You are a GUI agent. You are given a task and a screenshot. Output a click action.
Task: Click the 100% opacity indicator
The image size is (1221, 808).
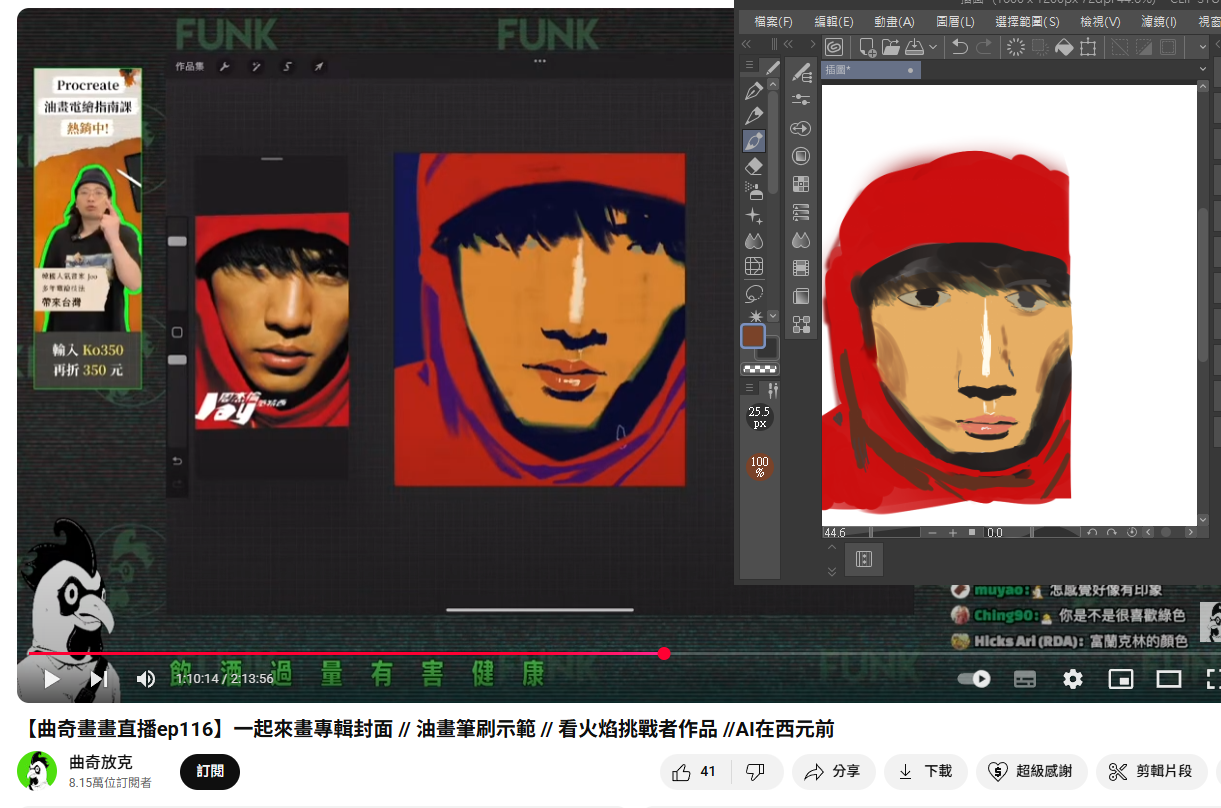(759, 467)
